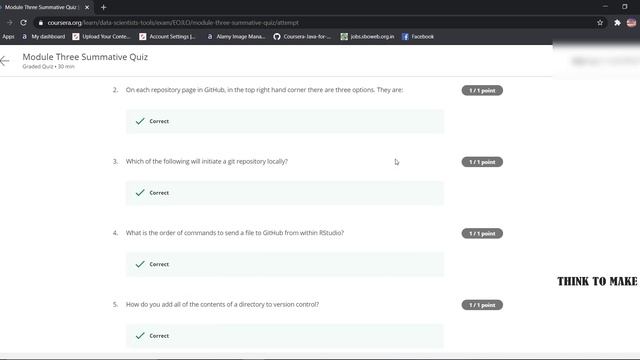Screen dimensions: 640x360
Task: Click question 2 about GitHub repository options
Action: point(264,90)
